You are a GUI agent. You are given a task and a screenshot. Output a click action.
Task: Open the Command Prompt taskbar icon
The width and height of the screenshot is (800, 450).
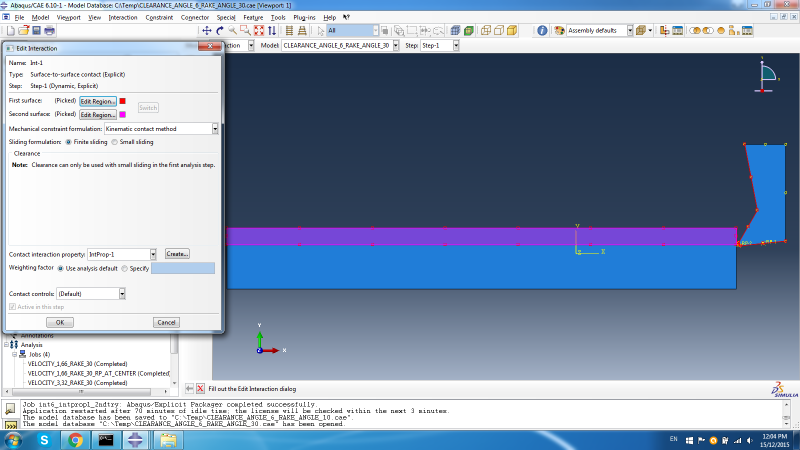click(x=106, y=440)
